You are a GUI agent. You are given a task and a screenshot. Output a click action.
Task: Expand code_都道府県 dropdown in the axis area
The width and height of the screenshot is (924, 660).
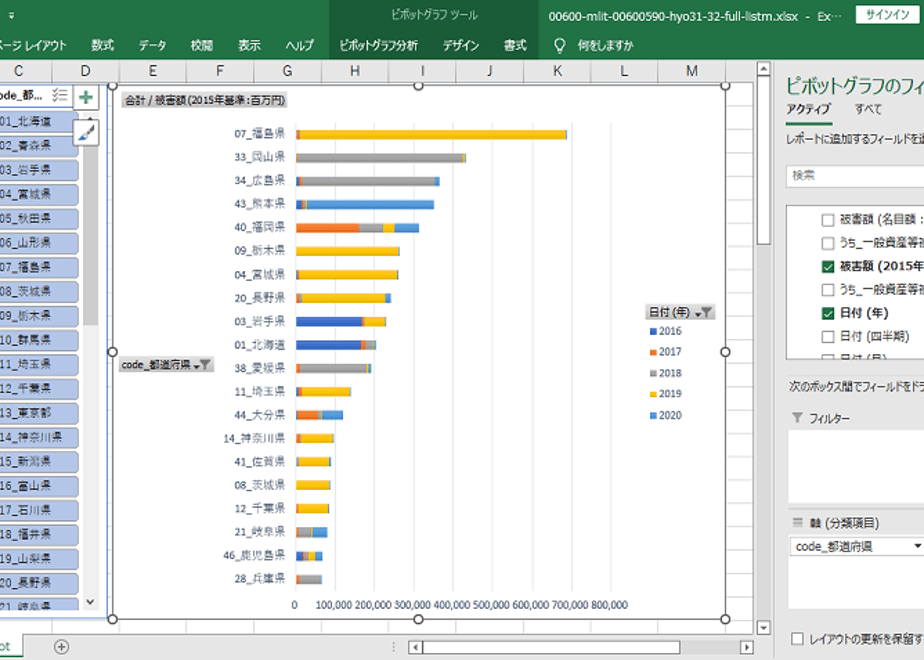click(916, 546)
